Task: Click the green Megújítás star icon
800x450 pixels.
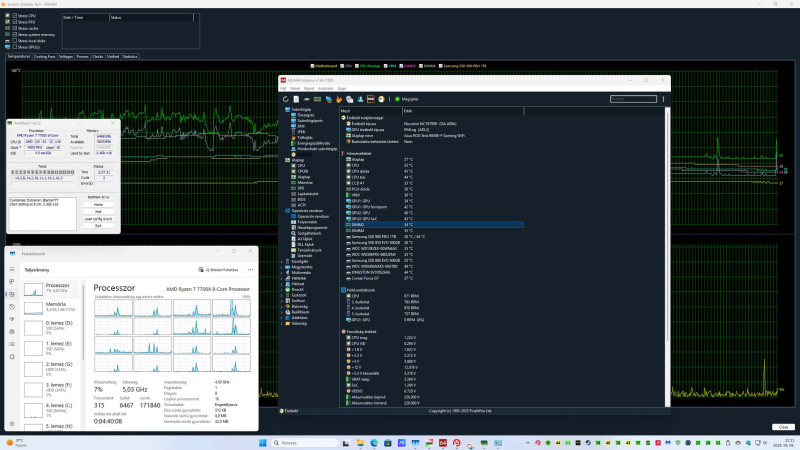Action: point(397,99)
